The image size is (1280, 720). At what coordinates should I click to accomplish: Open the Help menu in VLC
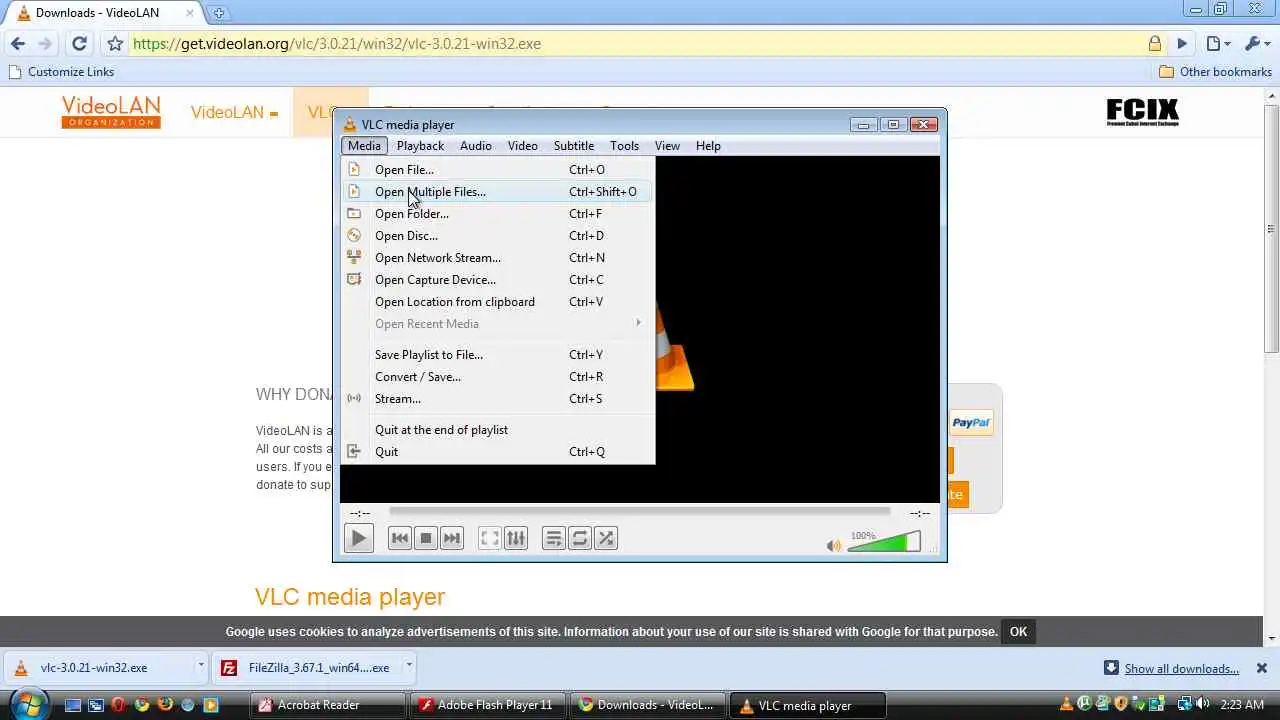(x=708, y=145)
